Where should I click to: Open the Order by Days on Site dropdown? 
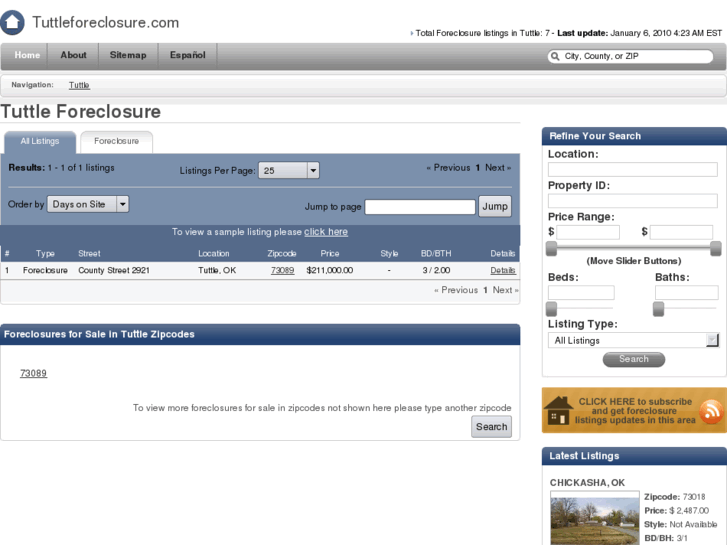[88, 204]
